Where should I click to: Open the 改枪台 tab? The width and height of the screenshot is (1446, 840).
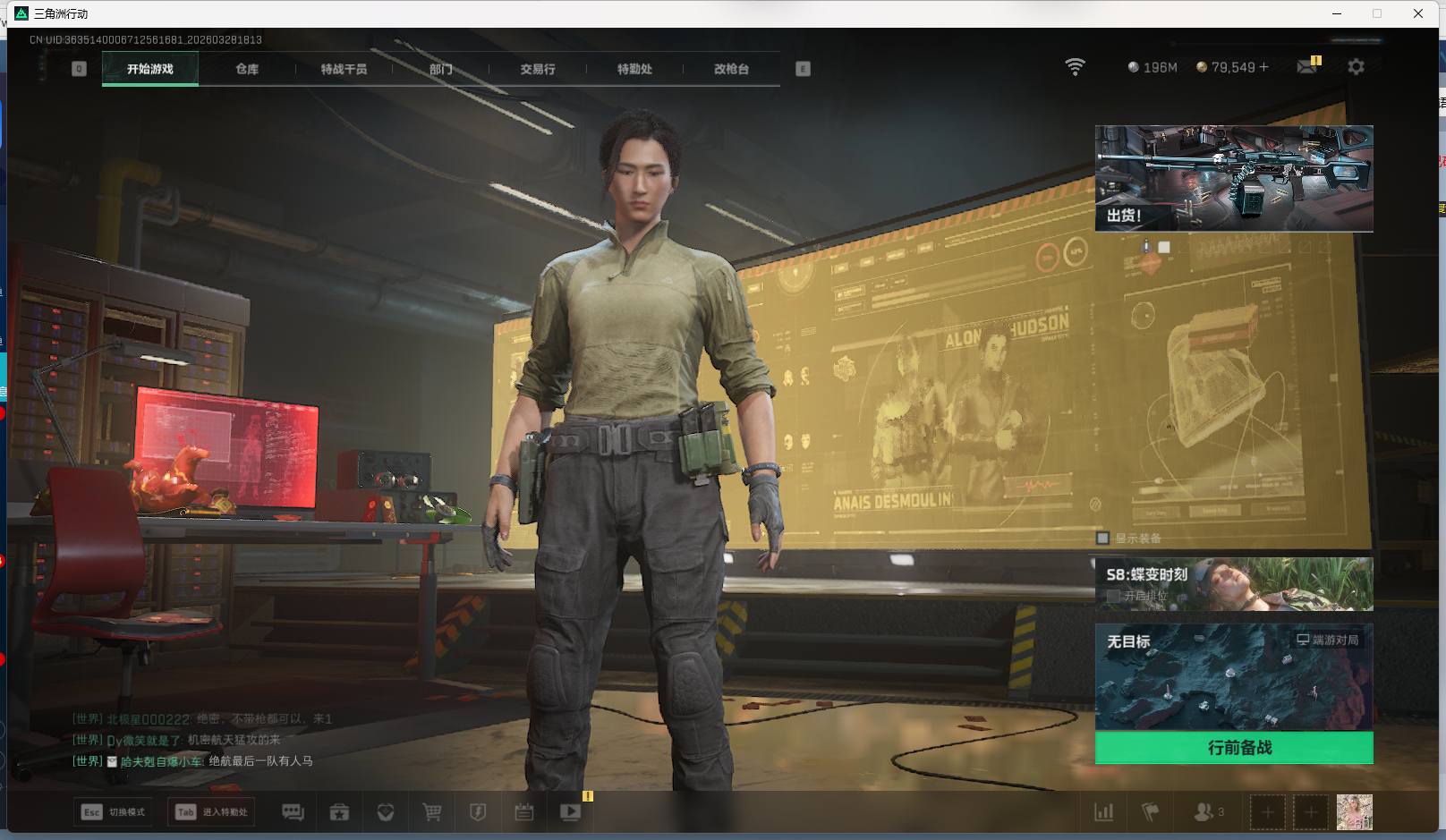coord(731,69)
